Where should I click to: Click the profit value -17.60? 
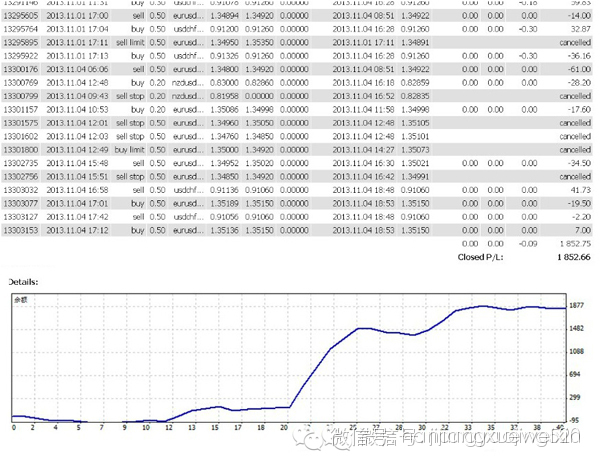579,109
